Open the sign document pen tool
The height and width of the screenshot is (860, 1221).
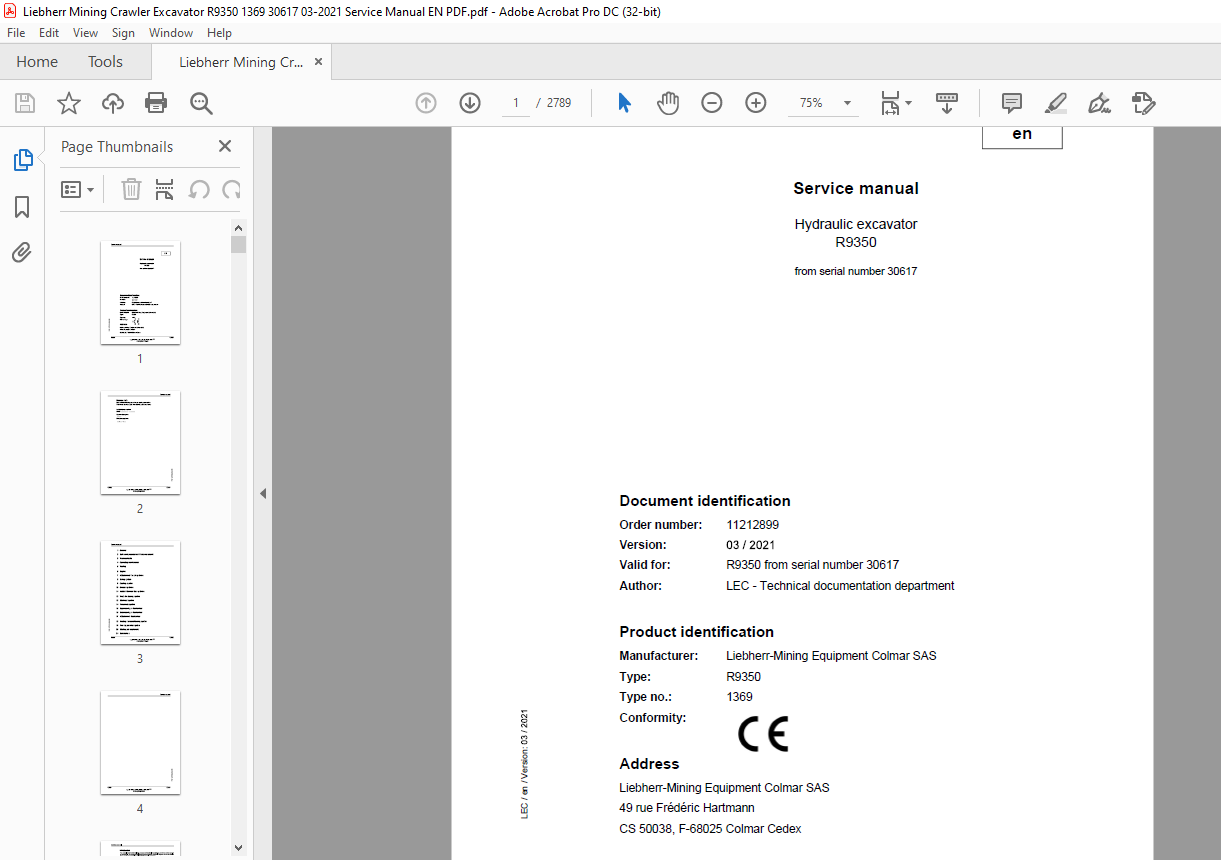click(x=1100, y=103)
